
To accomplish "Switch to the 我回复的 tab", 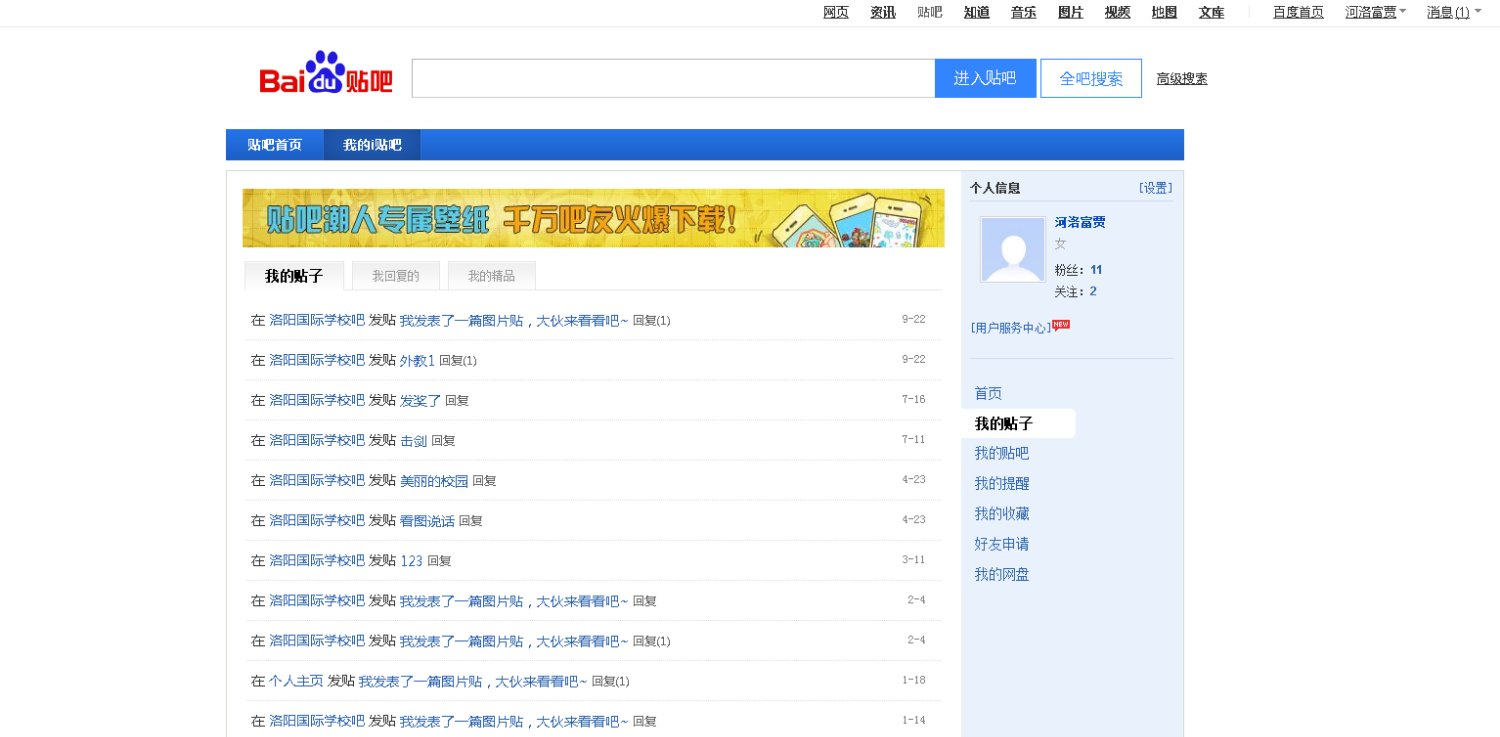I will click(396, 276).
